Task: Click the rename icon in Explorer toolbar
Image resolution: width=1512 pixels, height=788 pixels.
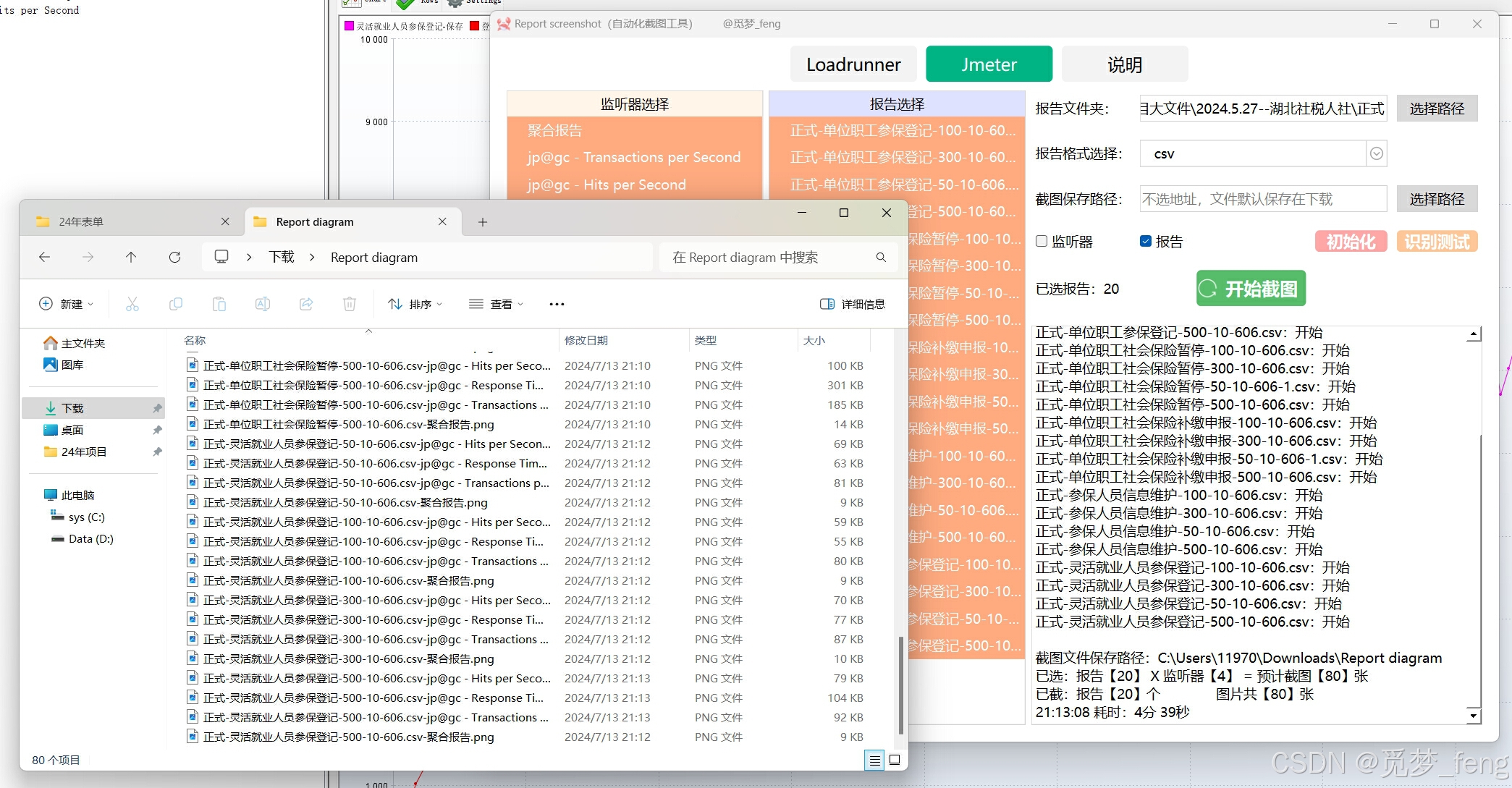Action: pos(263,304)
